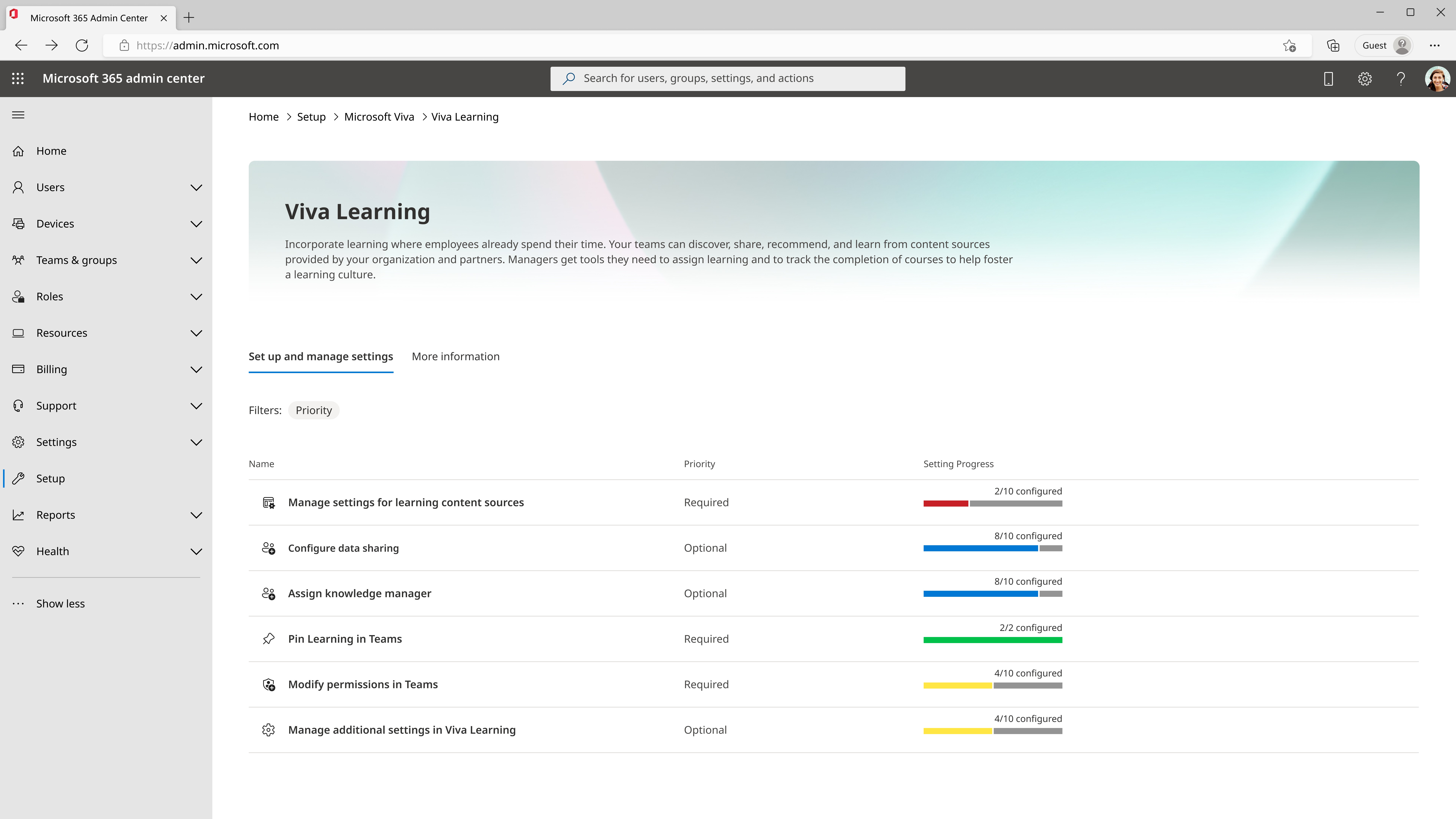Open the help question mark icon
1456x819 pixels.
1401,78
